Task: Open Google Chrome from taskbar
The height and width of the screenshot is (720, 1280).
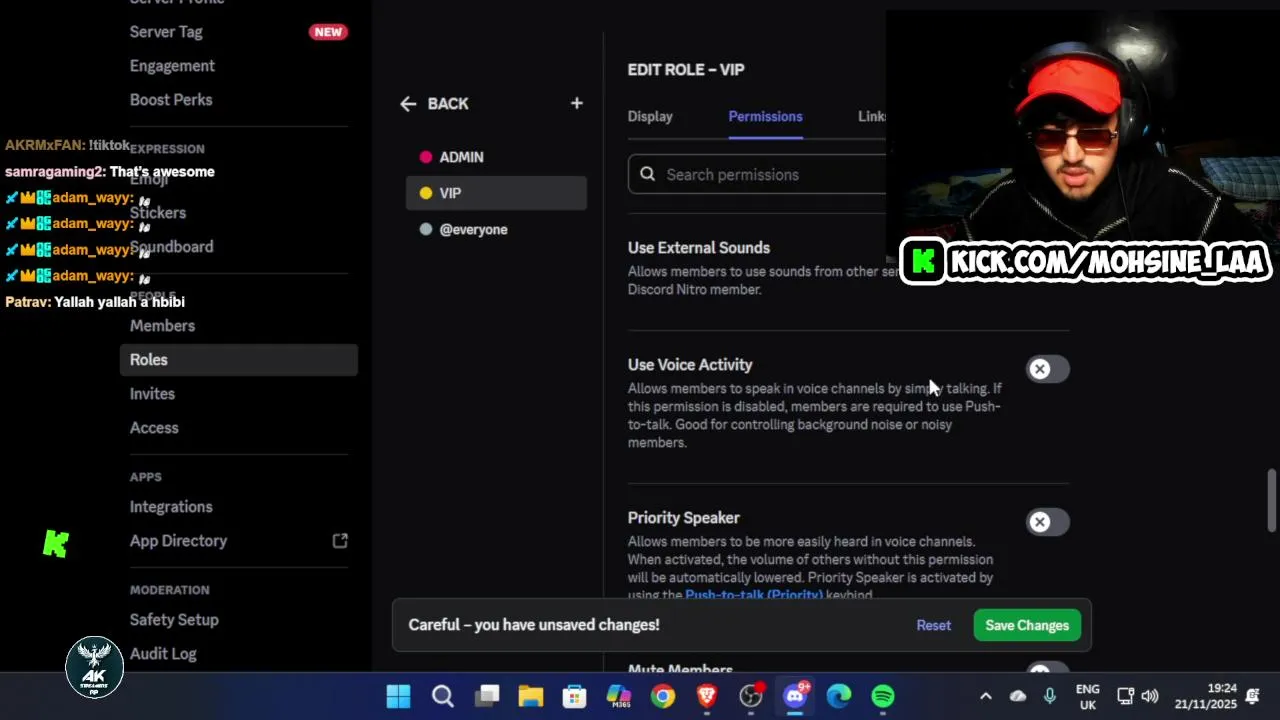Action: click(x=663, y=696)
